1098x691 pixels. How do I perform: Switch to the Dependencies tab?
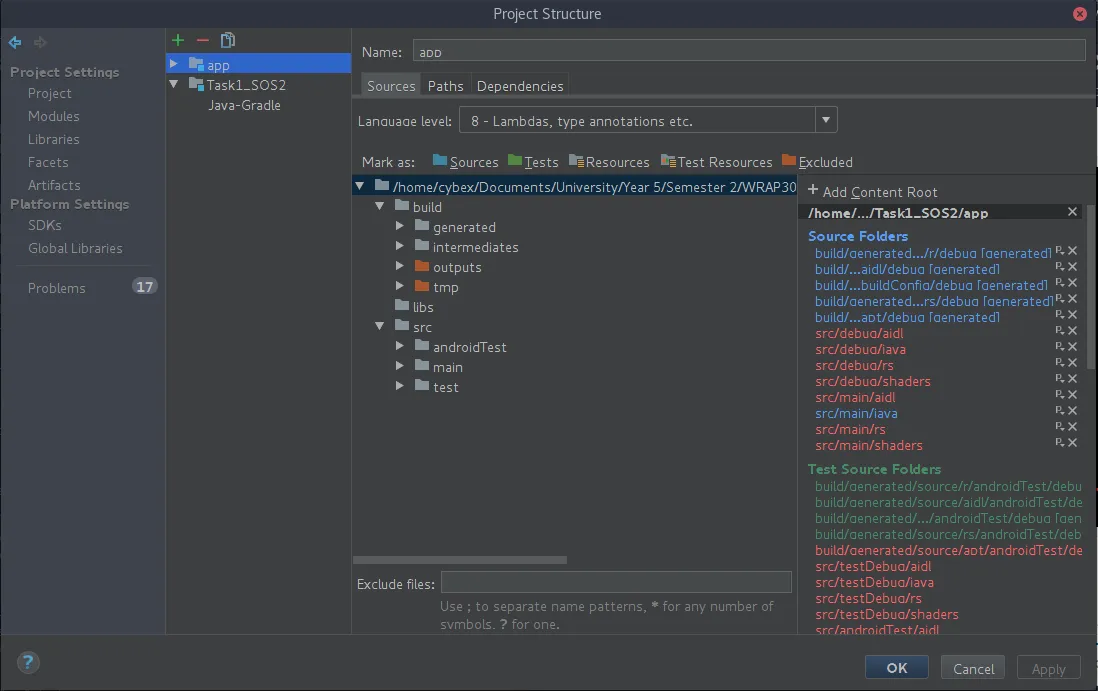(519, 86)
